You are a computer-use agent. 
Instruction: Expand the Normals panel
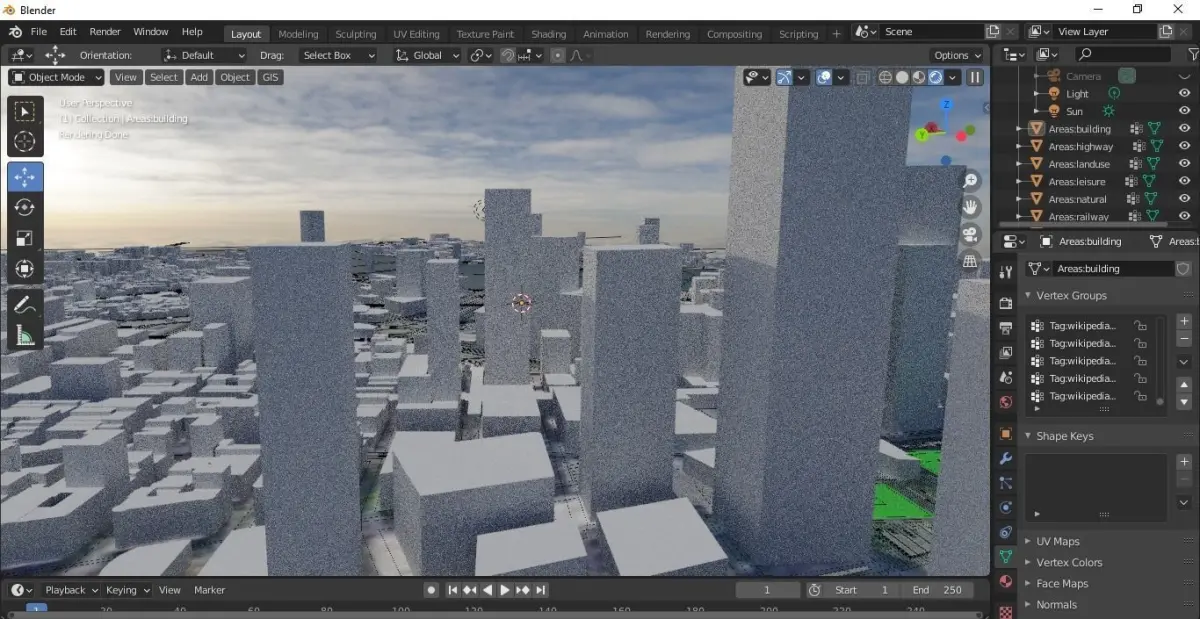1056,604
